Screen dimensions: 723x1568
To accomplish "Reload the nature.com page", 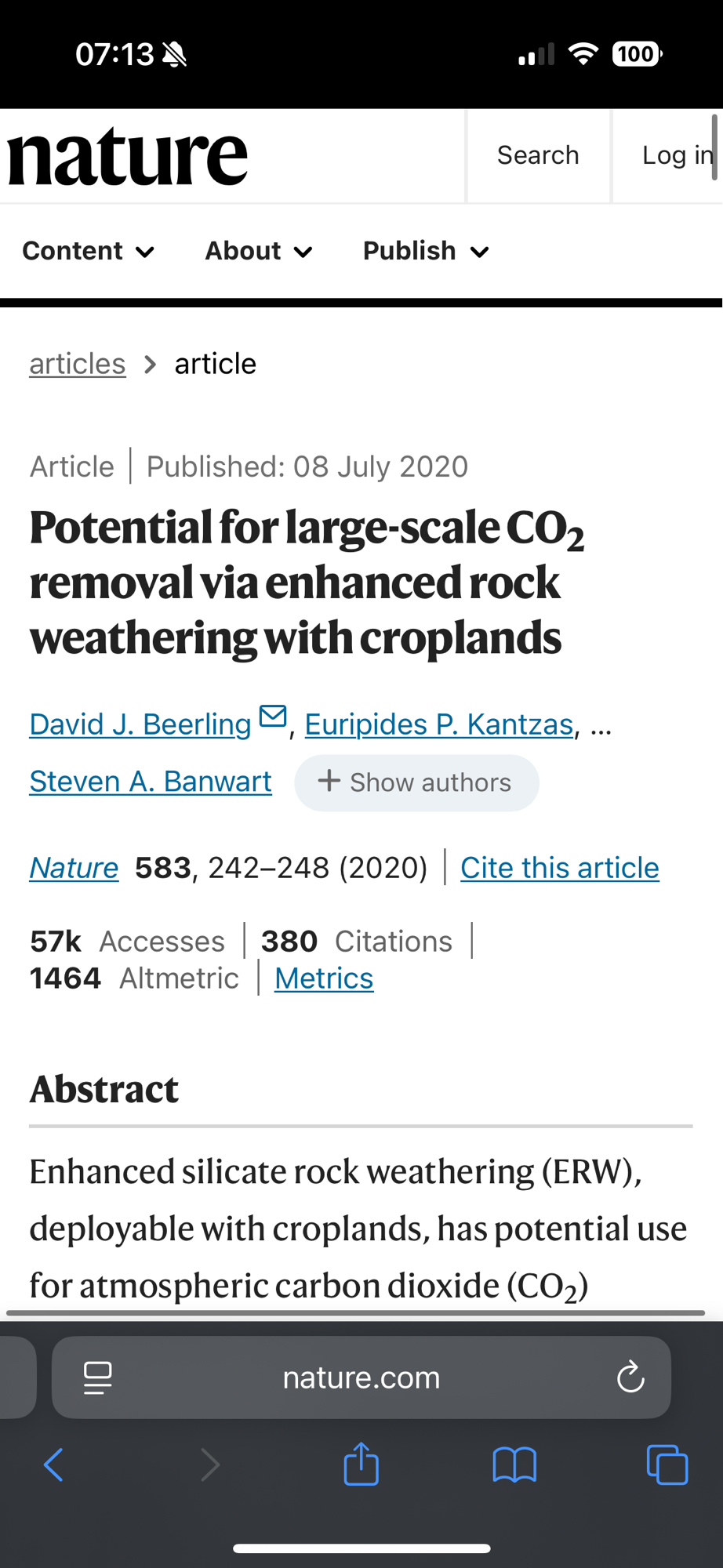I will click(x=630, y=1377).
